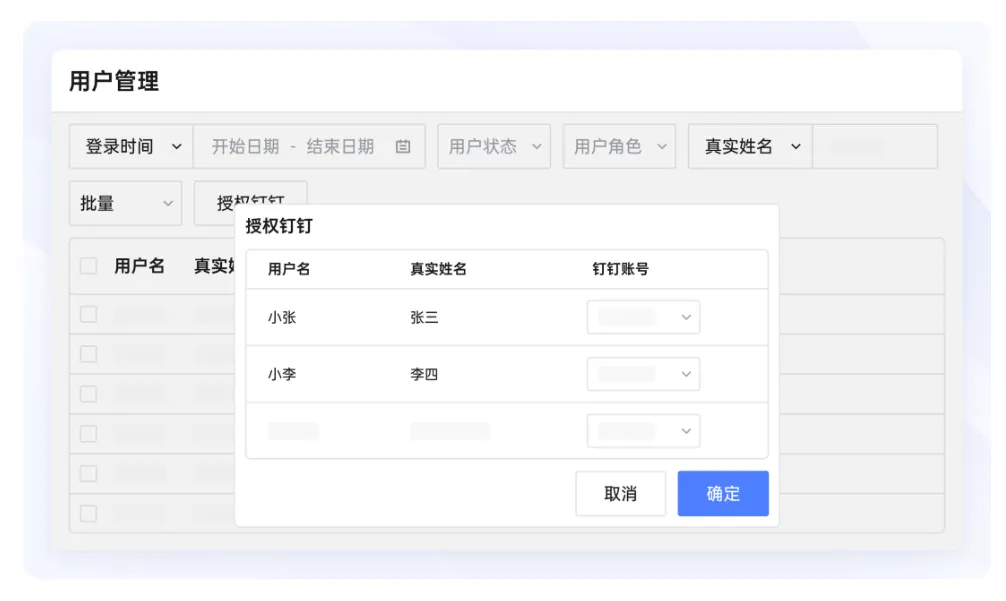Check the second row checkbox in user table

pyautogui.click(x=89, y=354)
